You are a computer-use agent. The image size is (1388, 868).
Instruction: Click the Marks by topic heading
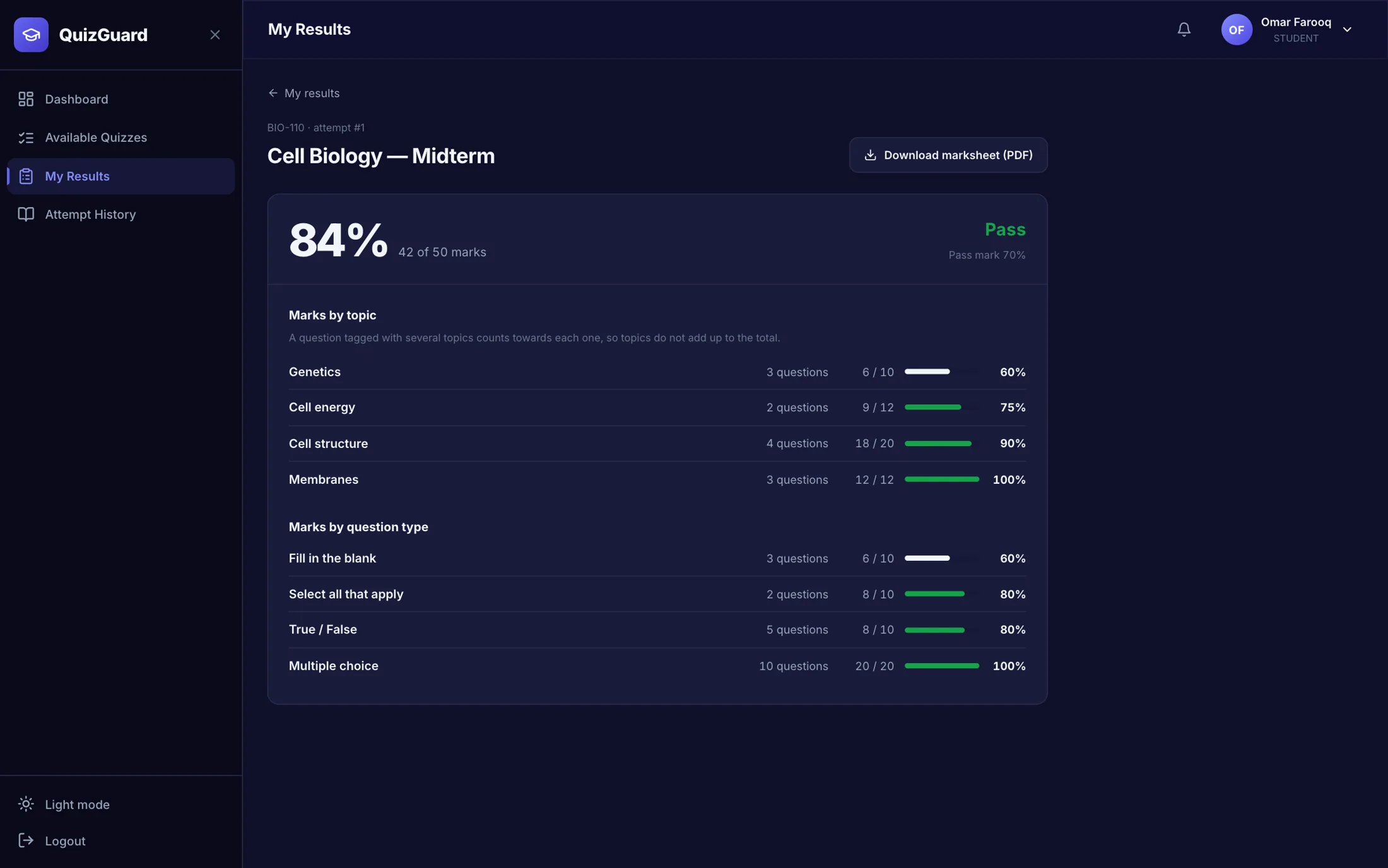[x=332, y=315]
